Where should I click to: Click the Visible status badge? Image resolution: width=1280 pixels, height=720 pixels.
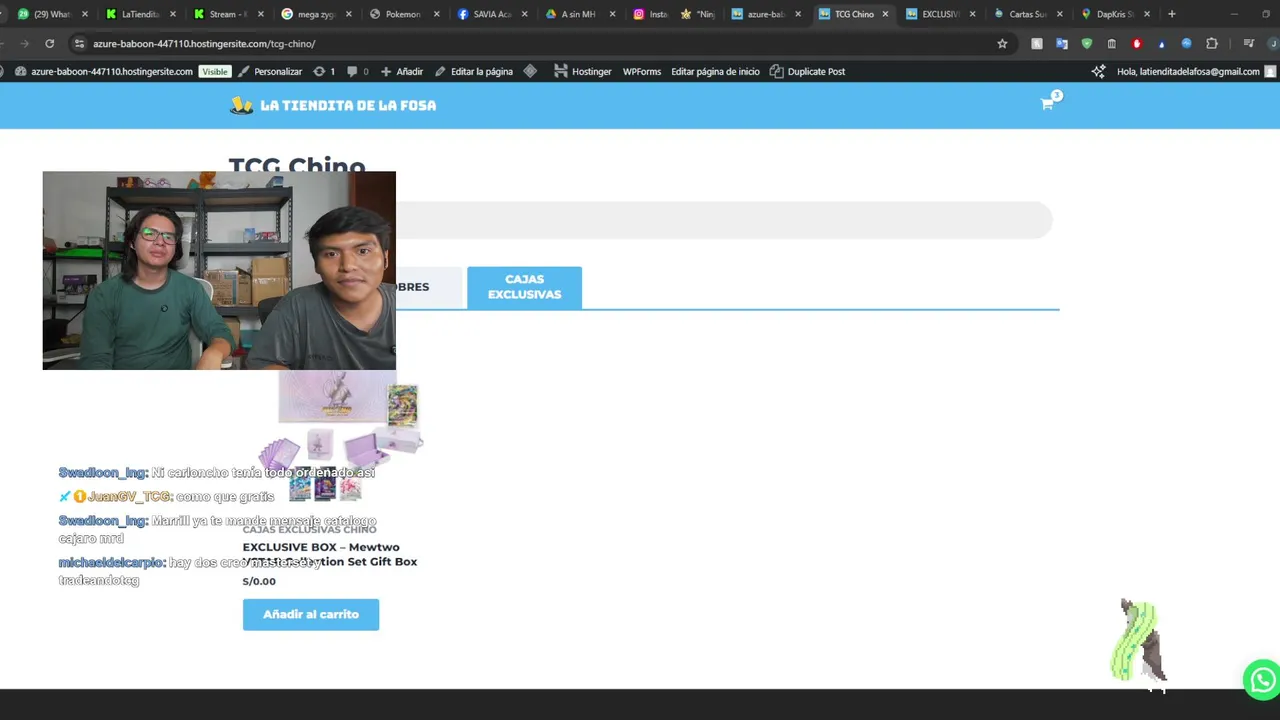(x=215, y=72)
